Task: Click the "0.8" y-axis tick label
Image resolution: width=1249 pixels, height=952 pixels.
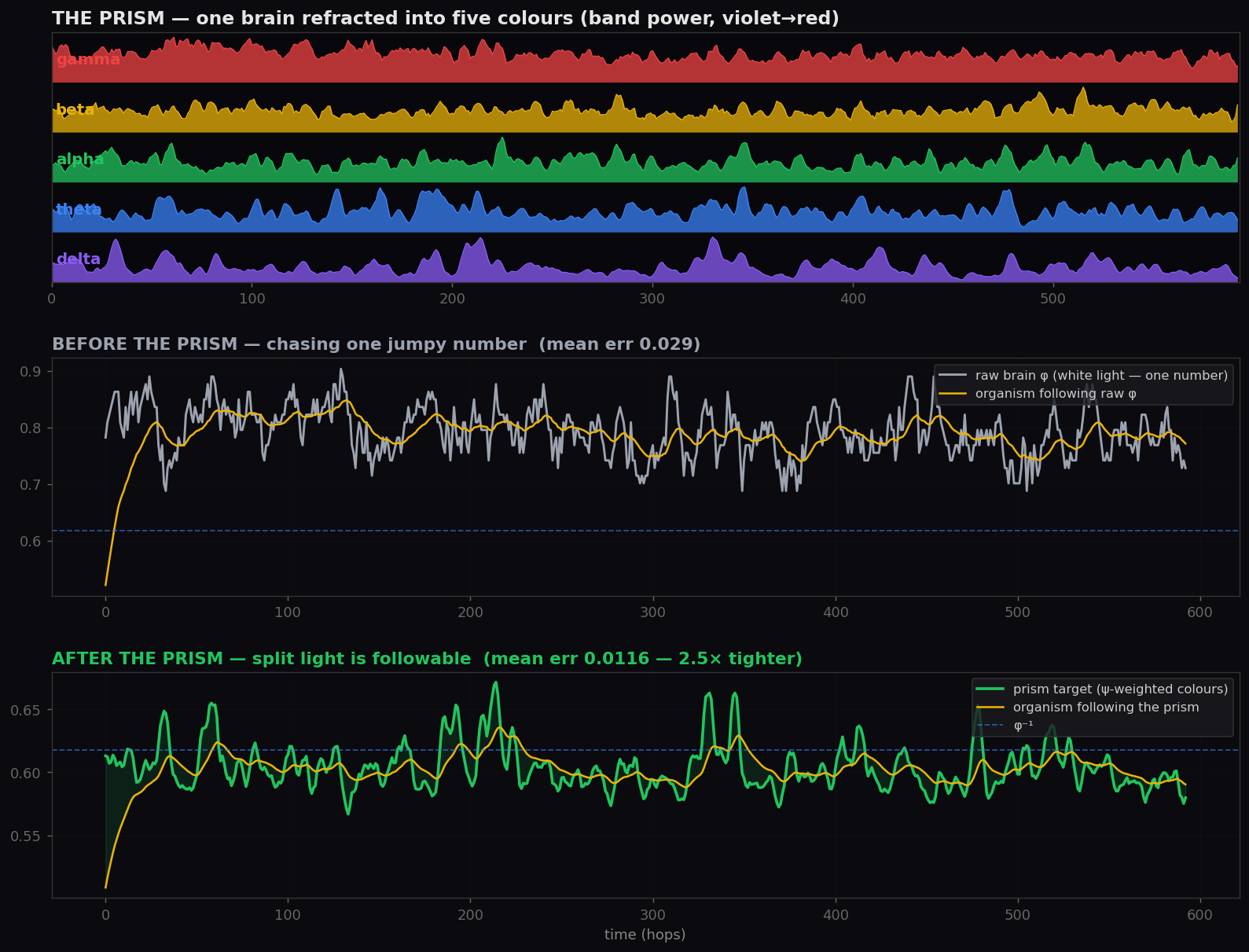Action: [x=31, y=428]
